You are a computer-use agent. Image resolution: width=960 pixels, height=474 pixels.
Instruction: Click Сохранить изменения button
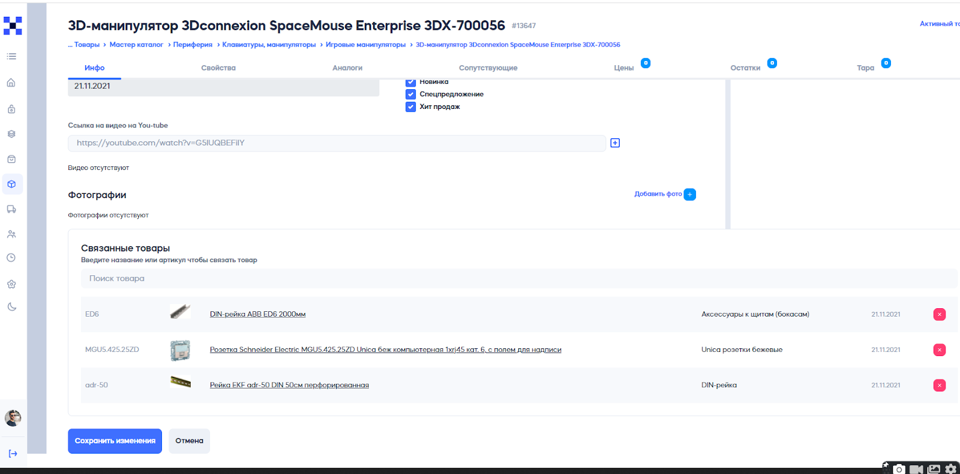point(114,441)
